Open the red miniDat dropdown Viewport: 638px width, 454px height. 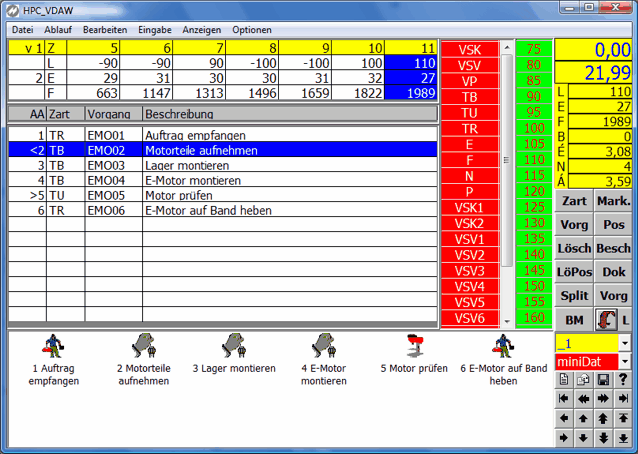625,360
